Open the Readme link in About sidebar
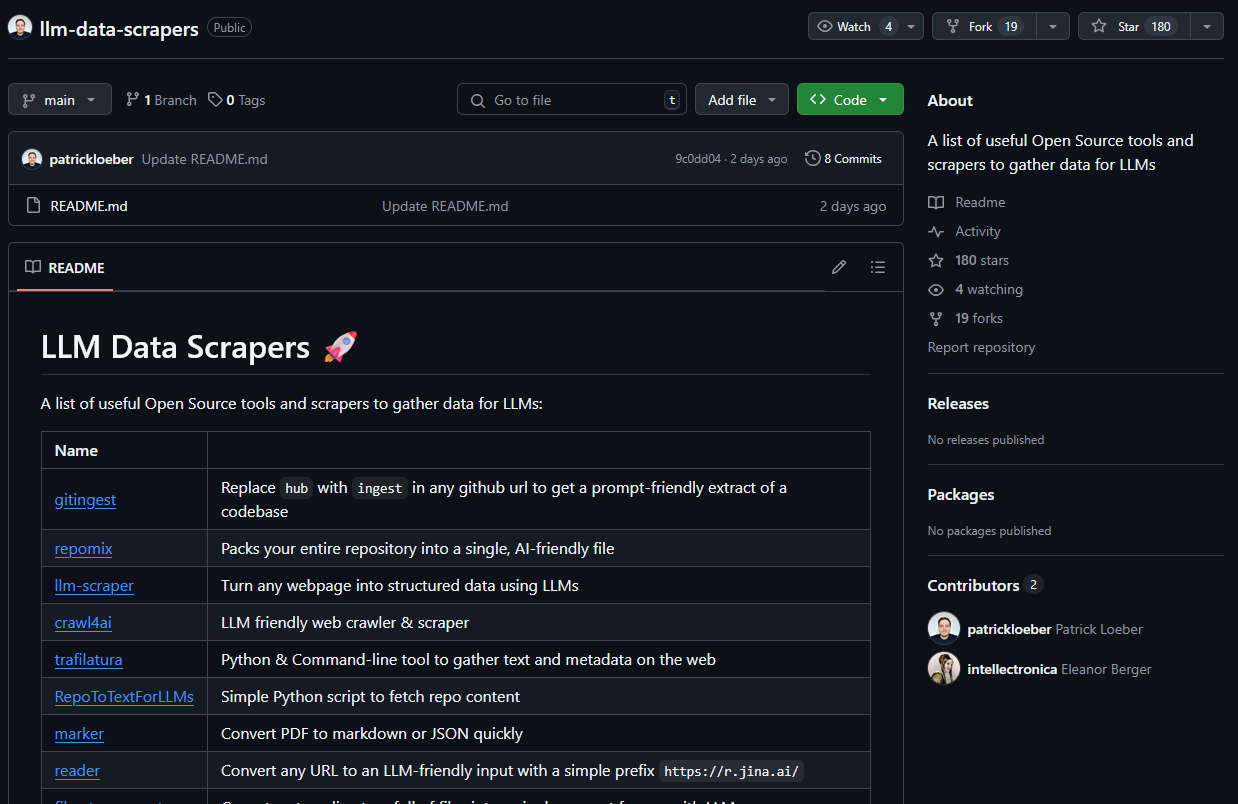Screen dimensions: 1238x804 coord(967,202)
